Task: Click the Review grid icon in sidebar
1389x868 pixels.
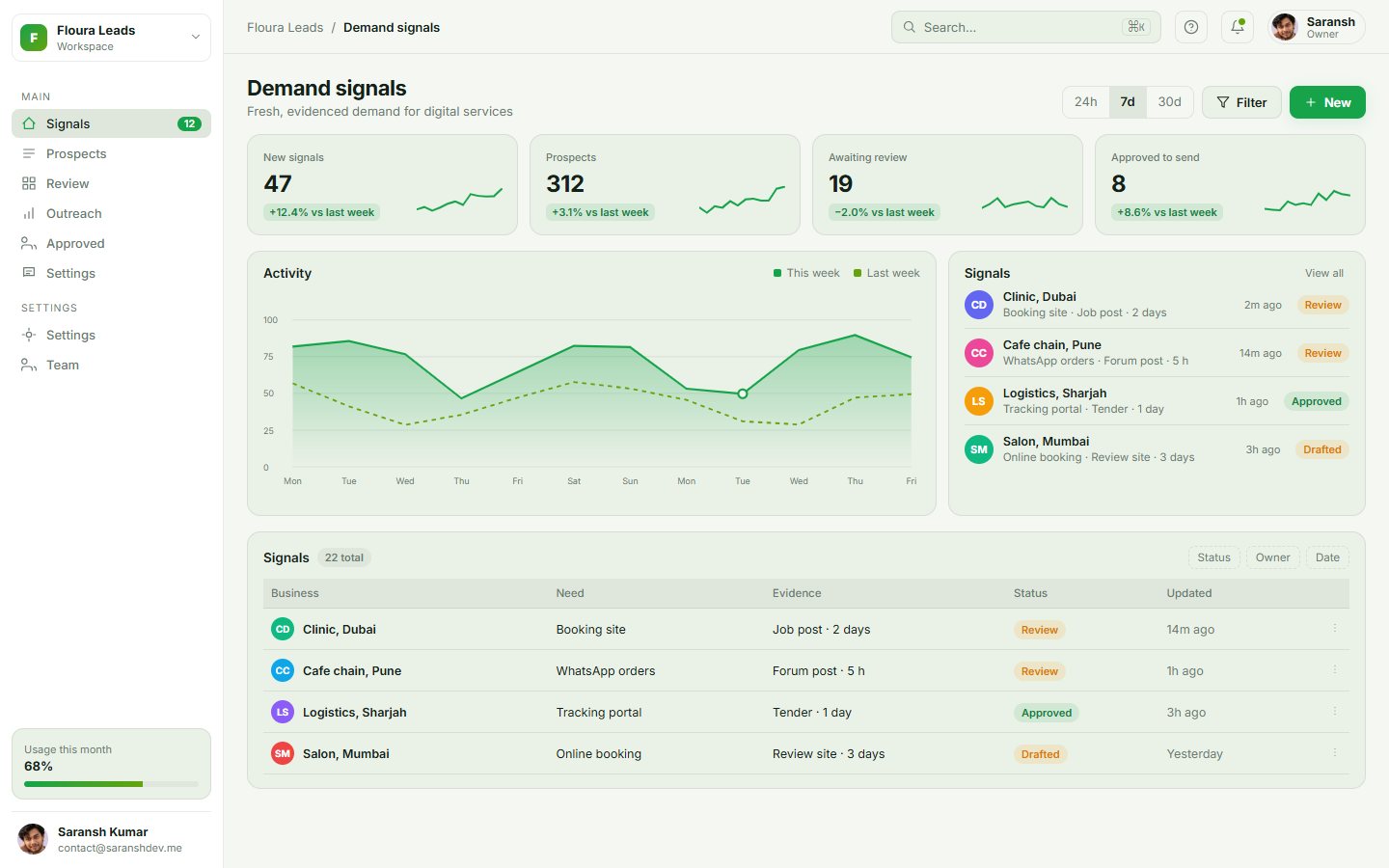Action: point(29,183)
